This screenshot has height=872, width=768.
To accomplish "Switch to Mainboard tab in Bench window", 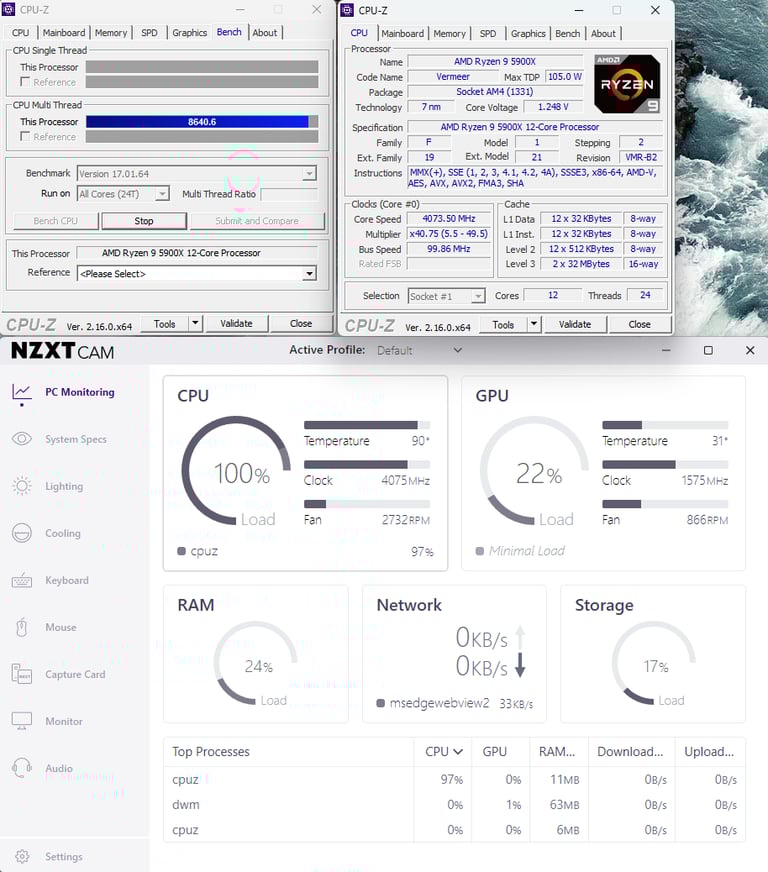I will coord(64,33).
